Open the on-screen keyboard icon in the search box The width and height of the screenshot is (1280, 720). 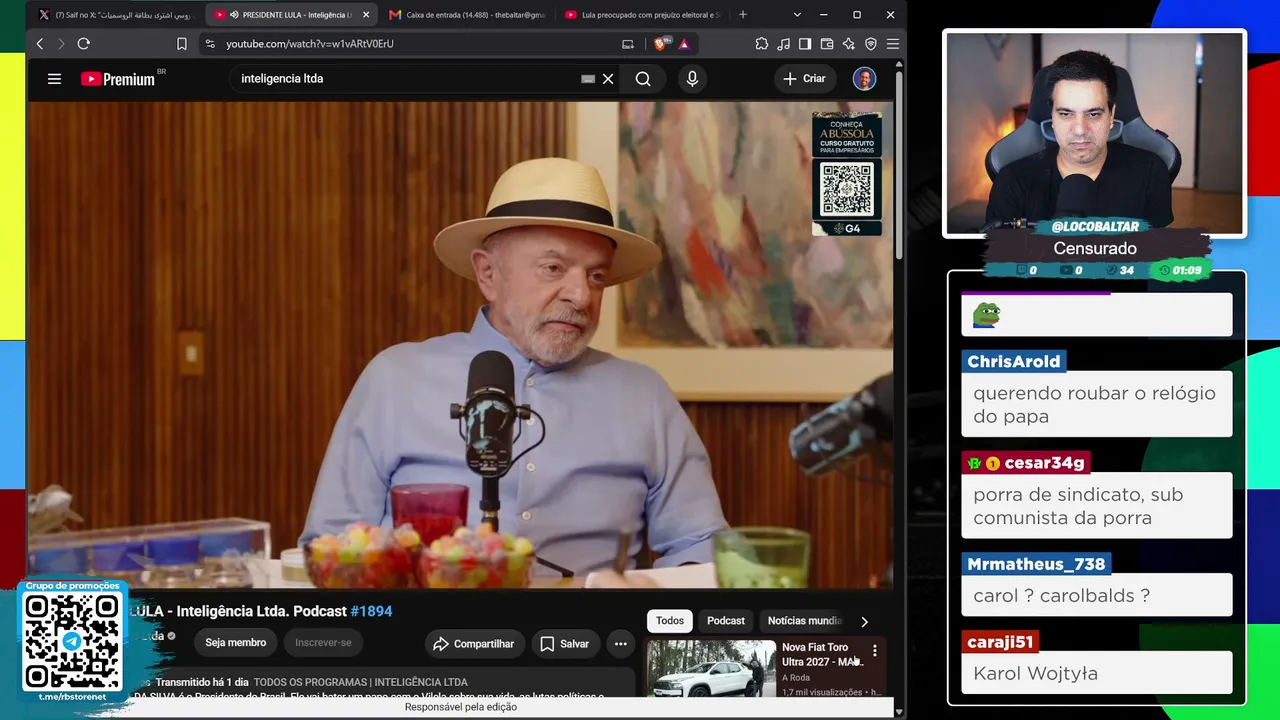click(x=588, y=79)
